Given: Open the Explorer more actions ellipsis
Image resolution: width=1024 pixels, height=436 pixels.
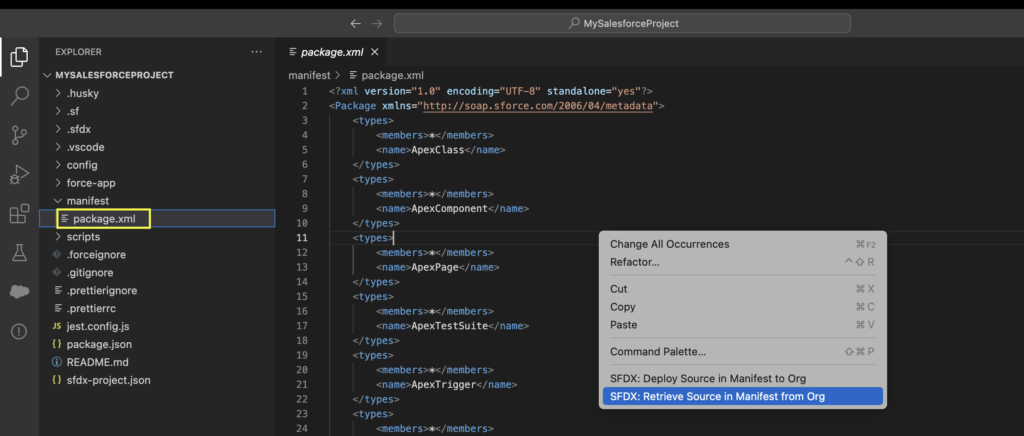Looking at the screenshot, I should pos(256,52).
